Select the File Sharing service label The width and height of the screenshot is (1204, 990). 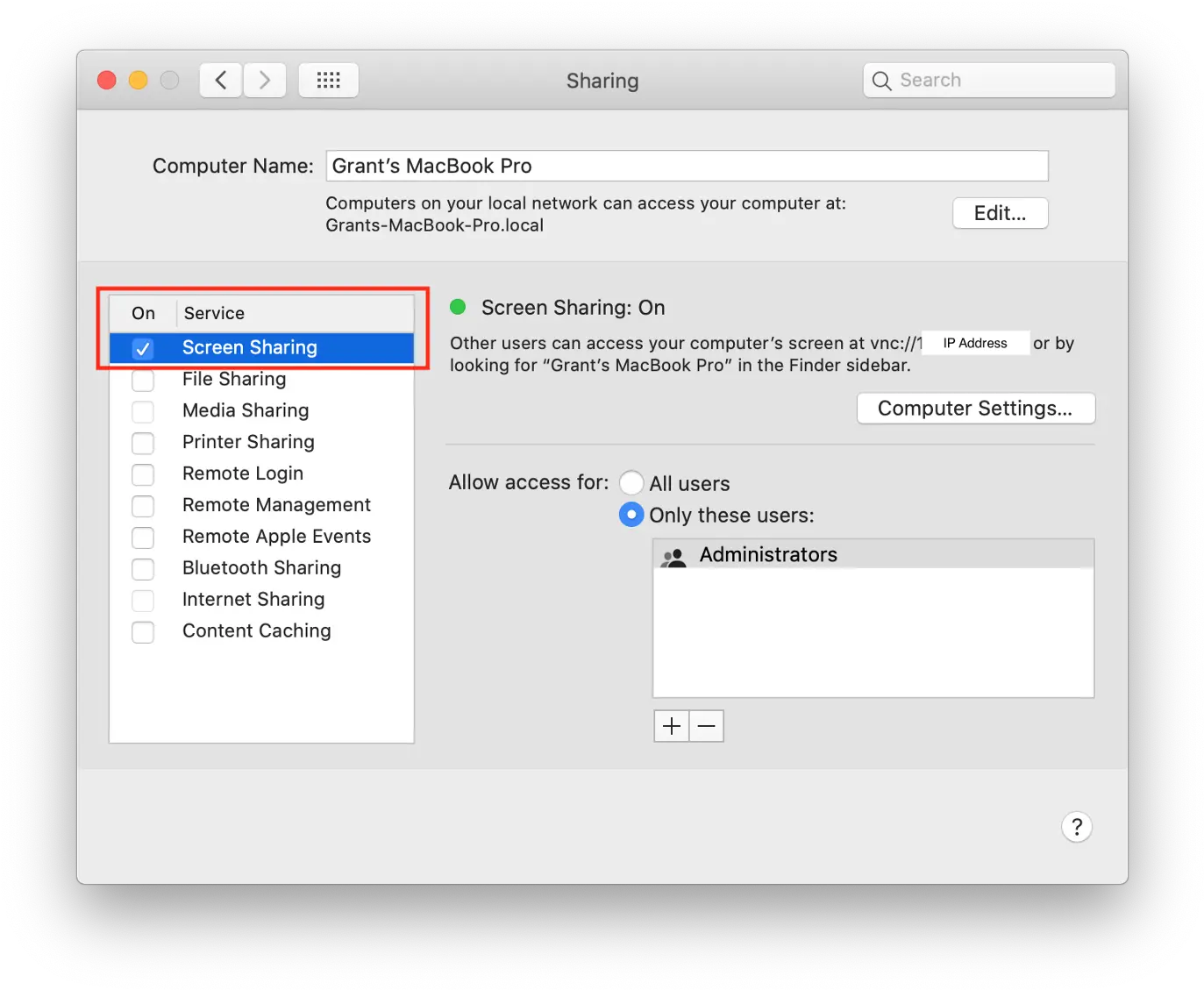(234, 379)
